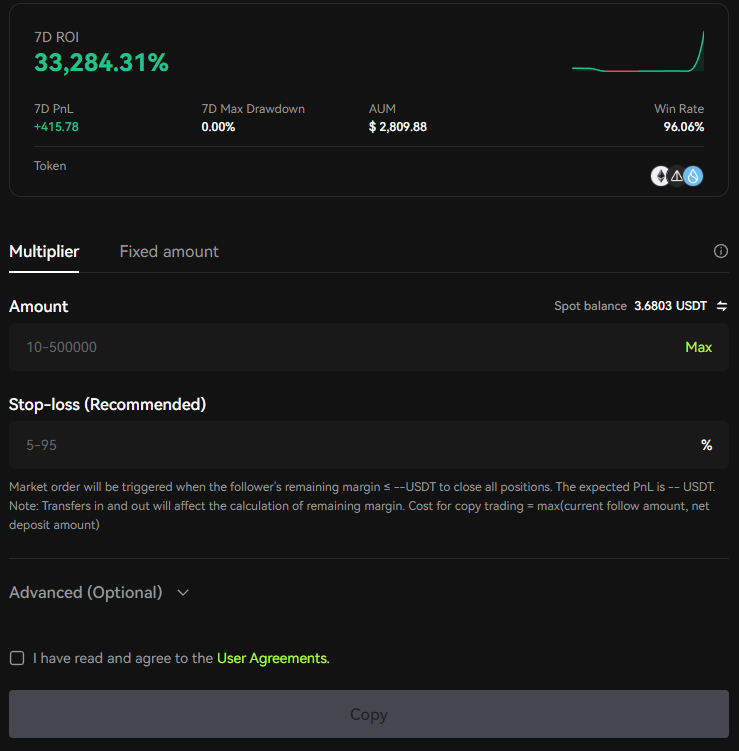Switch to the Multiplier tab
Screen dimensions: 739x751
coord(44,251)
